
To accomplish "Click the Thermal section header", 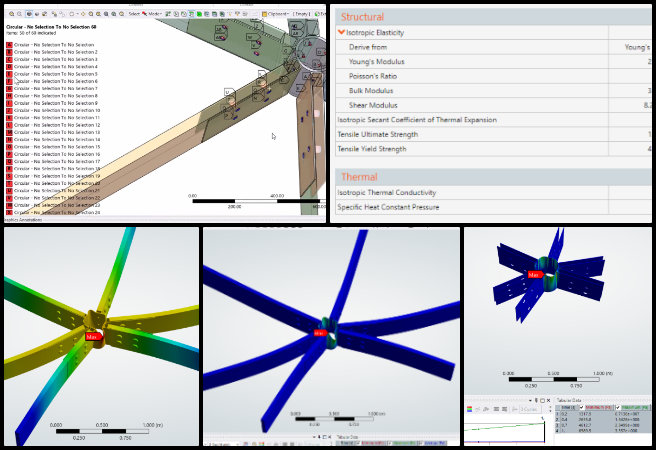I will (x=359, y=176).
